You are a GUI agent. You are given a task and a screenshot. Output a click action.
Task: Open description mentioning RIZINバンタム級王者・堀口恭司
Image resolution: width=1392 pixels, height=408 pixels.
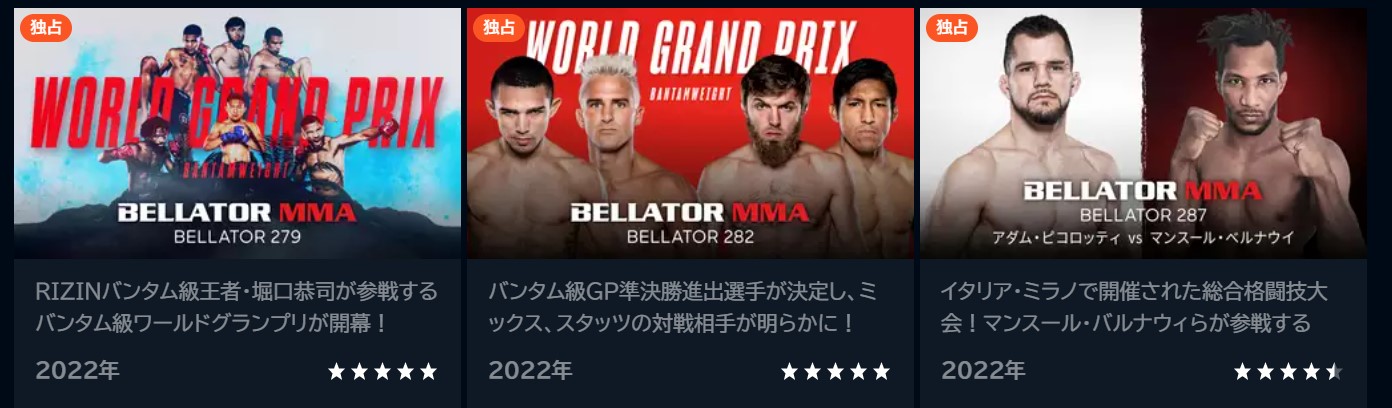237,308
